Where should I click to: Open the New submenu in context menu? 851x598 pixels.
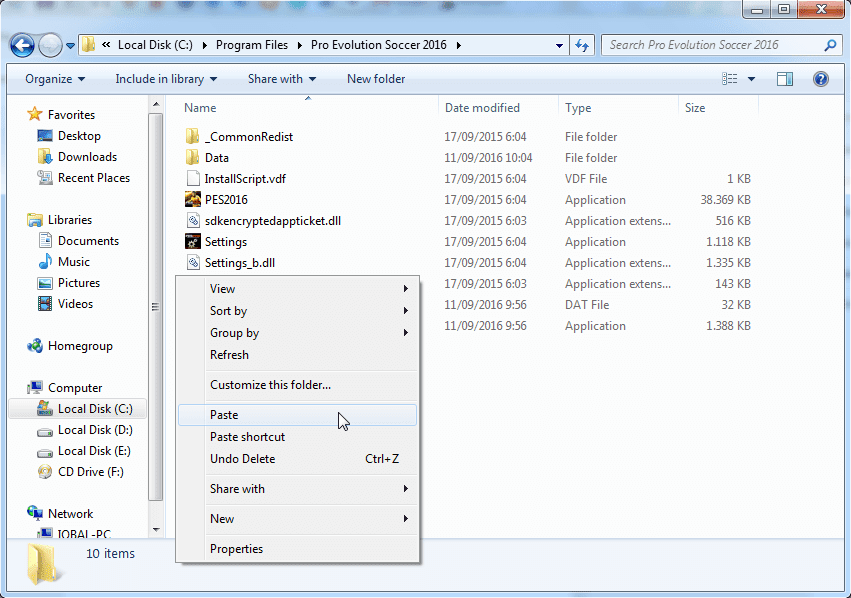pos(297,519)
